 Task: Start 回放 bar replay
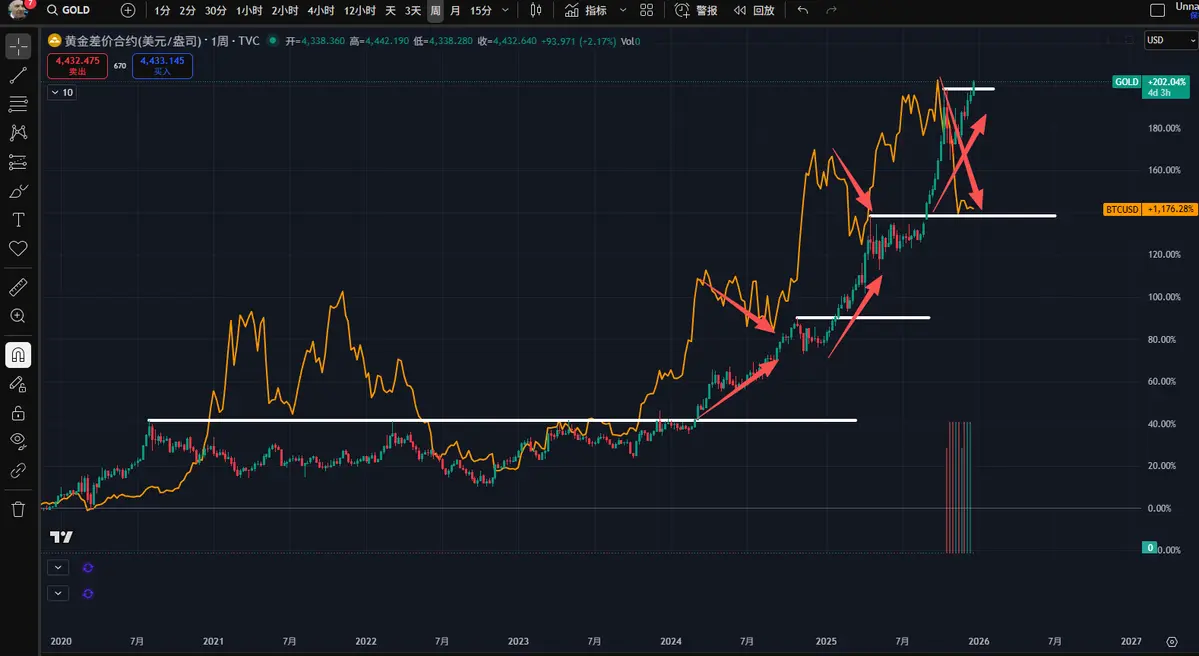click(754, 10)
